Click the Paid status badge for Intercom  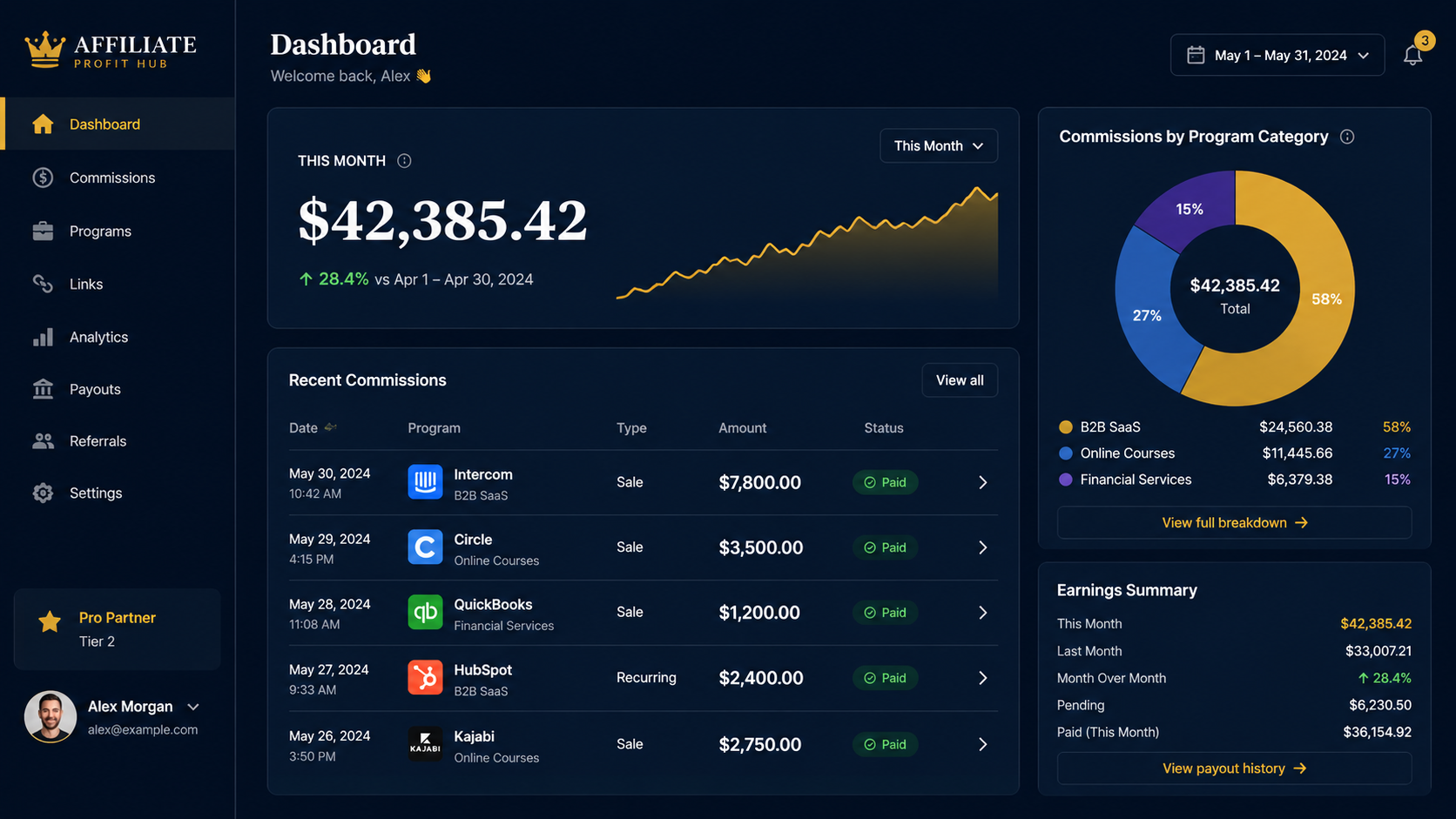coord(885,482)
